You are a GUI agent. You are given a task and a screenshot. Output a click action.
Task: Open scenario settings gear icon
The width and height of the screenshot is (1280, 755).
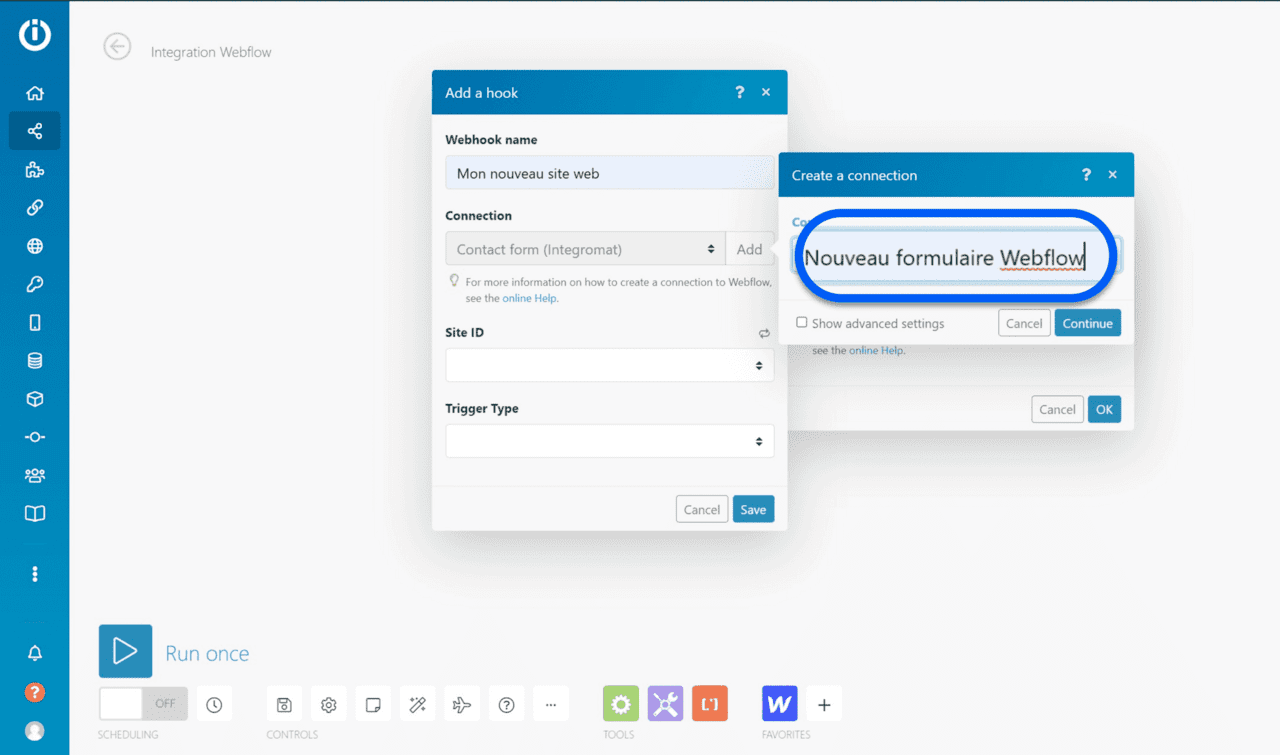[328, 704]
